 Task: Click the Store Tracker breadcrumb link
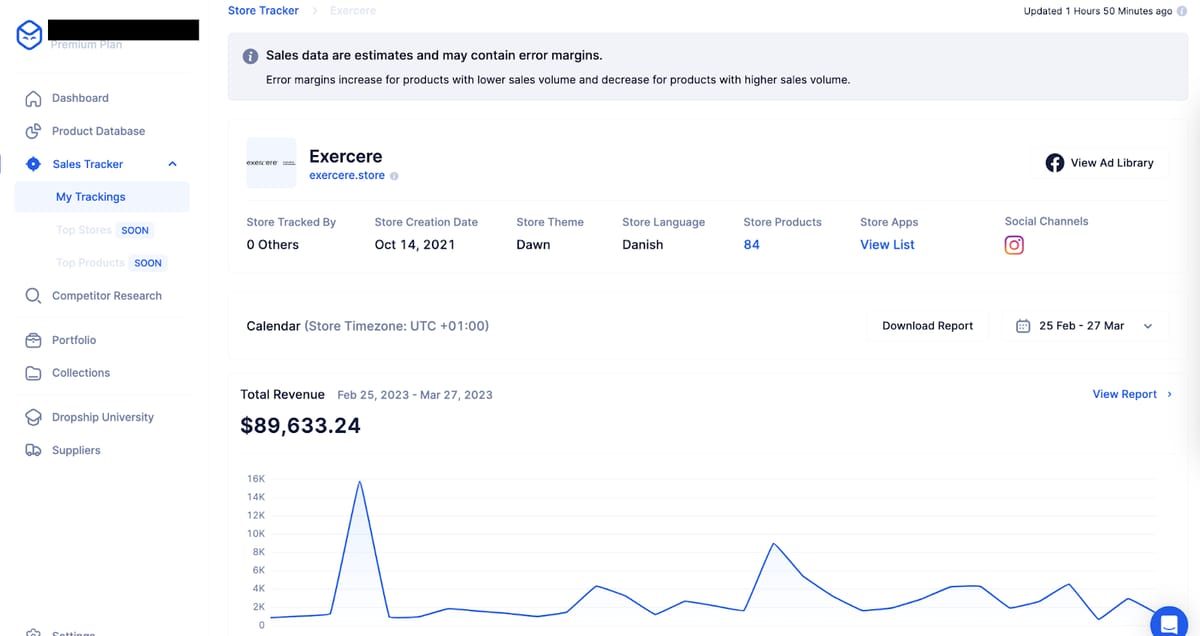pyautogui.click(x=263, y=11)
